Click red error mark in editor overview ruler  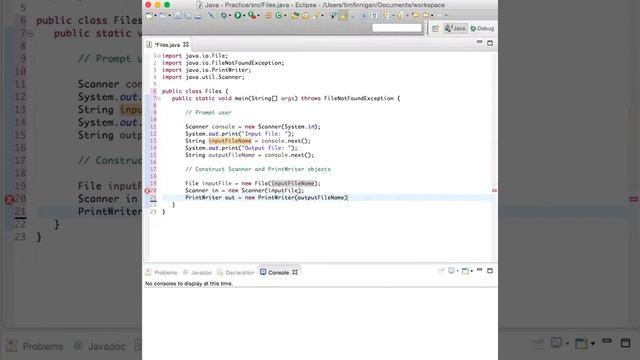494,190
